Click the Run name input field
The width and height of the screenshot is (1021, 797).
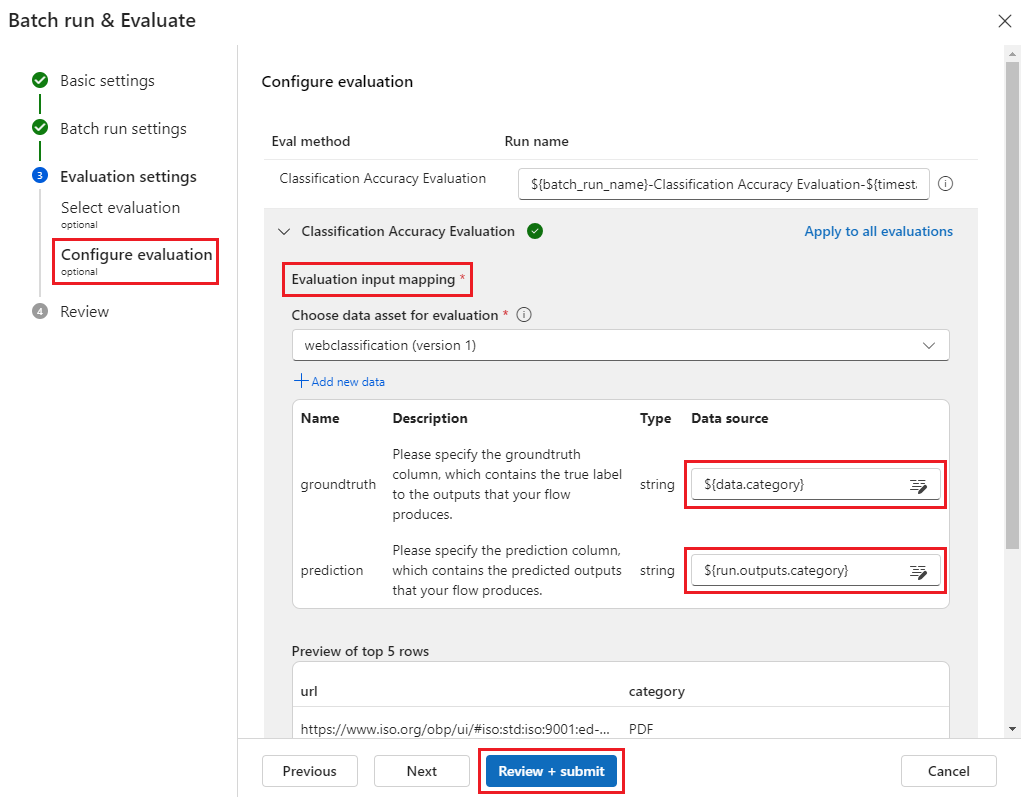coord(724,184)
